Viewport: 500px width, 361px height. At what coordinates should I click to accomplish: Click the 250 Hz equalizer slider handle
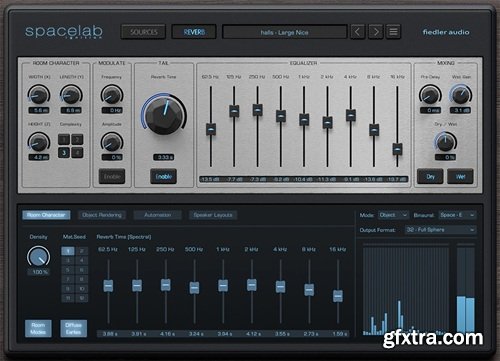(x=257, y=110)
